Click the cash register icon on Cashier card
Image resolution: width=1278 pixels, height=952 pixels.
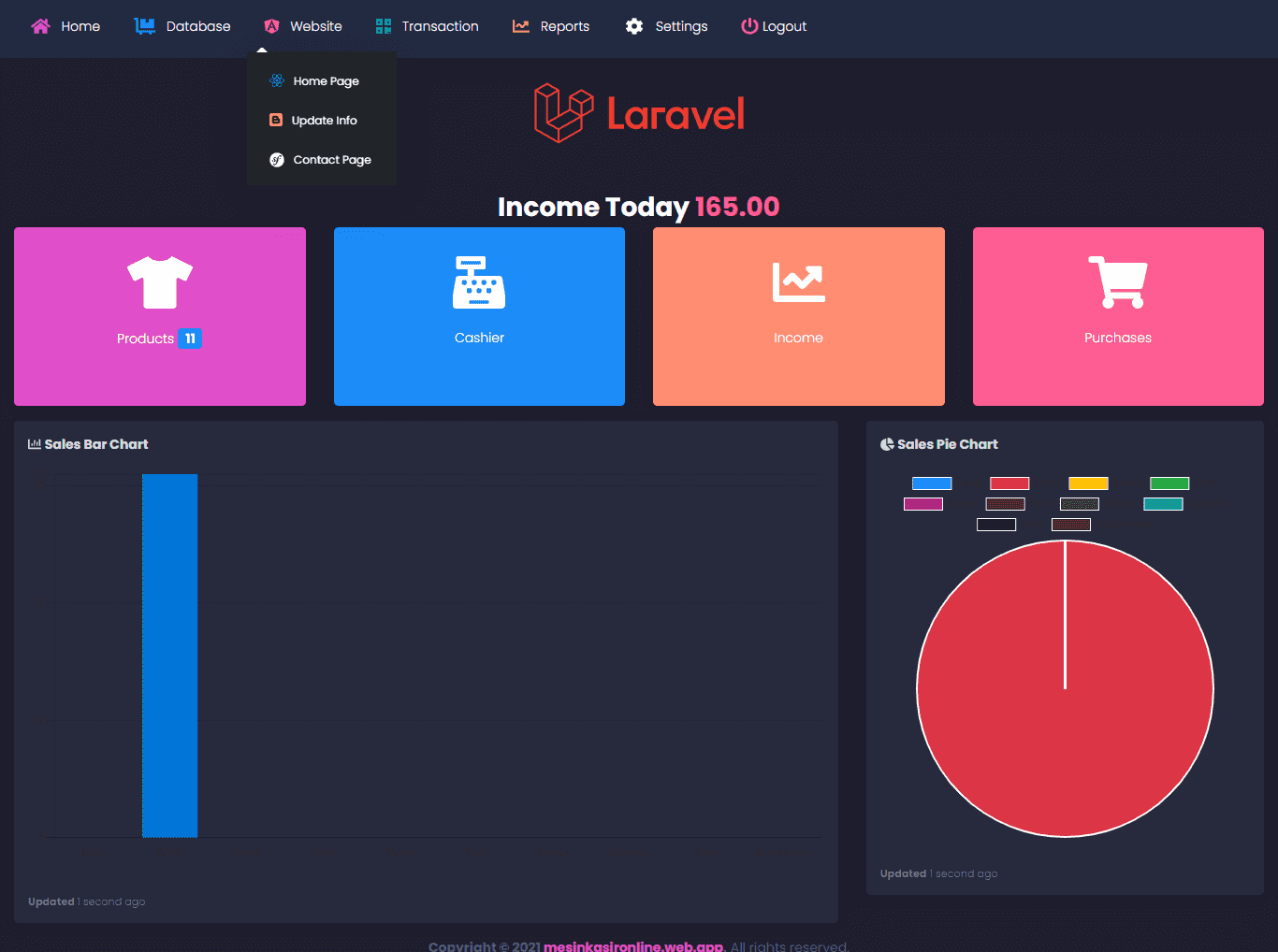tap(479, 282)
